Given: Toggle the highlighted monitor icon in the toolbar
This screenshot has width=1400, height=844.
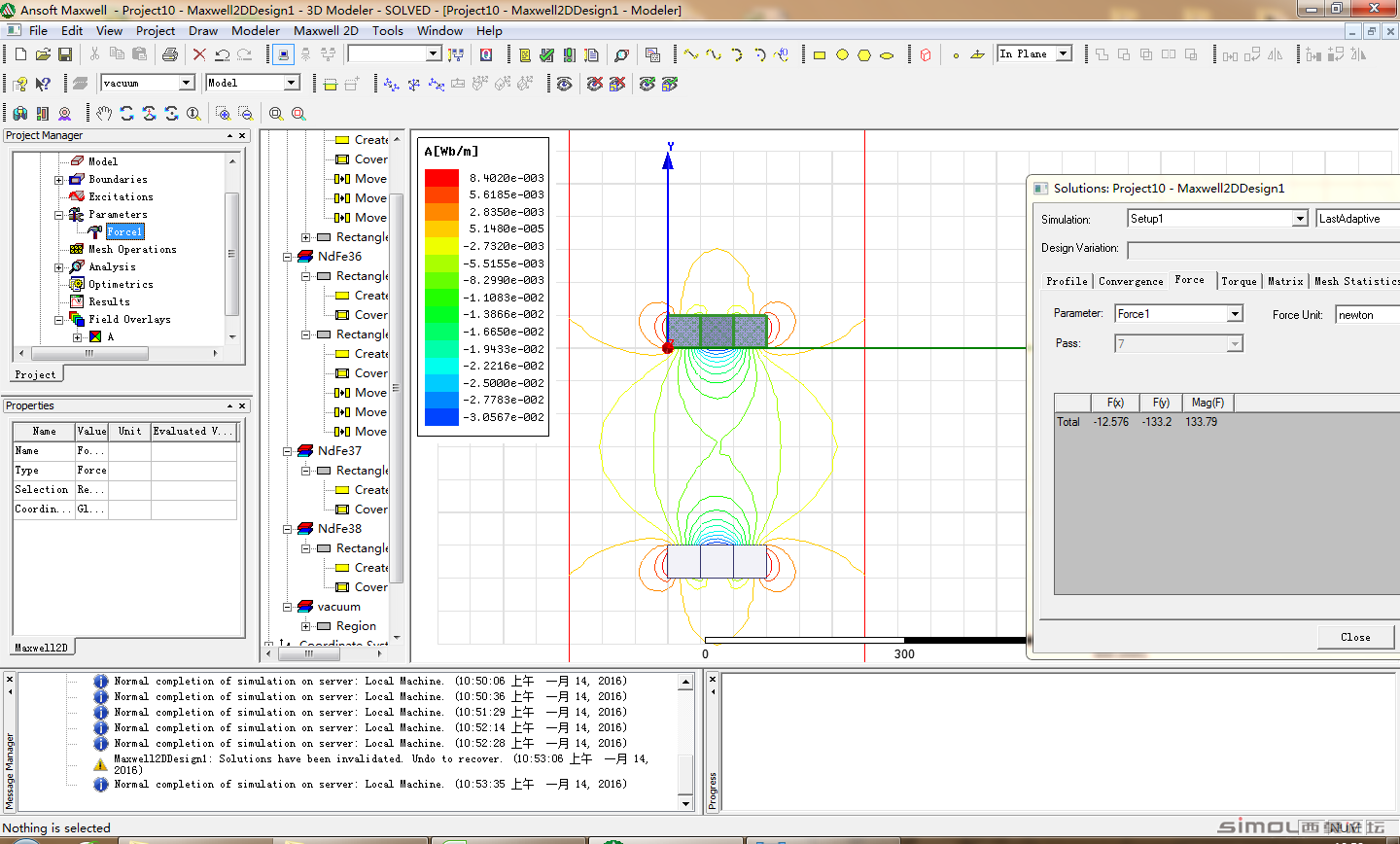Looking at the screenshot, I should [282, 54].
